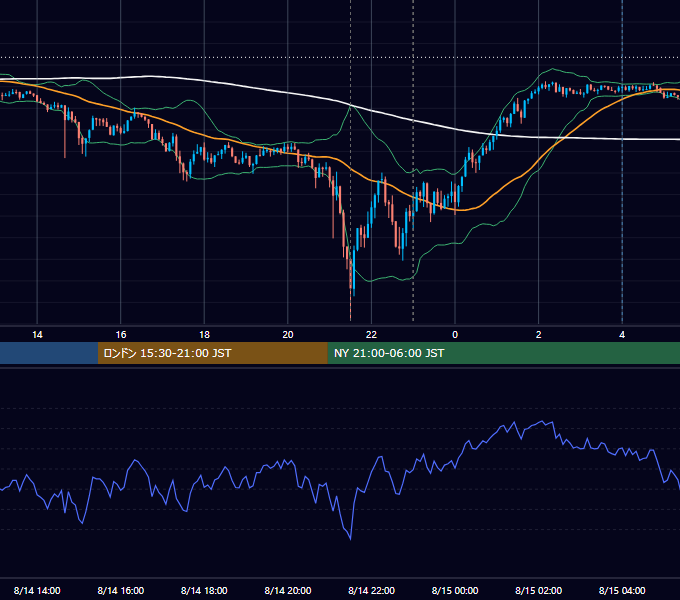The image size is (680, 600).
Task: Click hour label 14 under the price chart
Action: tap(37, 335)
